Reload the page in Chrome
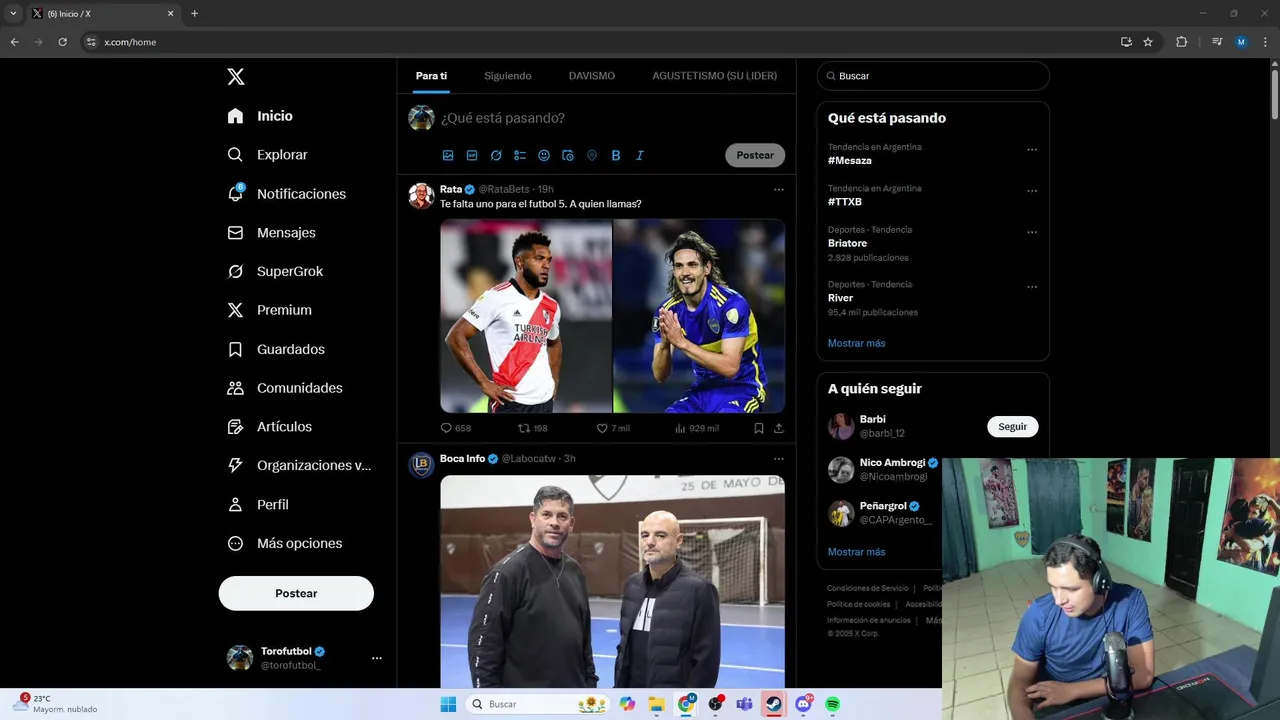Screen dimensions: 1280x720 tap(63, 42)
